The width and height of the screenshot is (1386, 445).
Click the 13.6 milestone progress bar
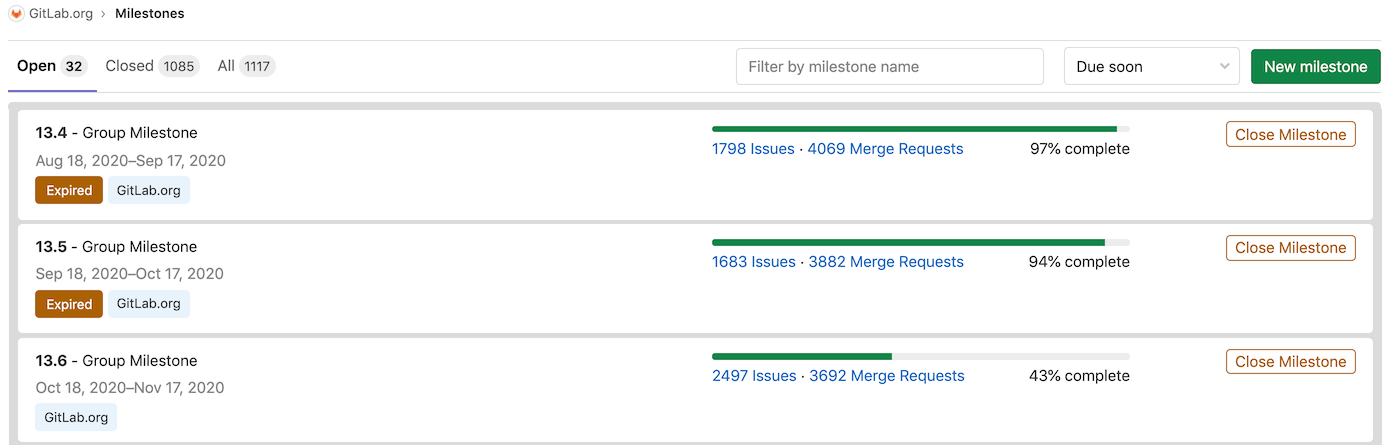[920, 356]
